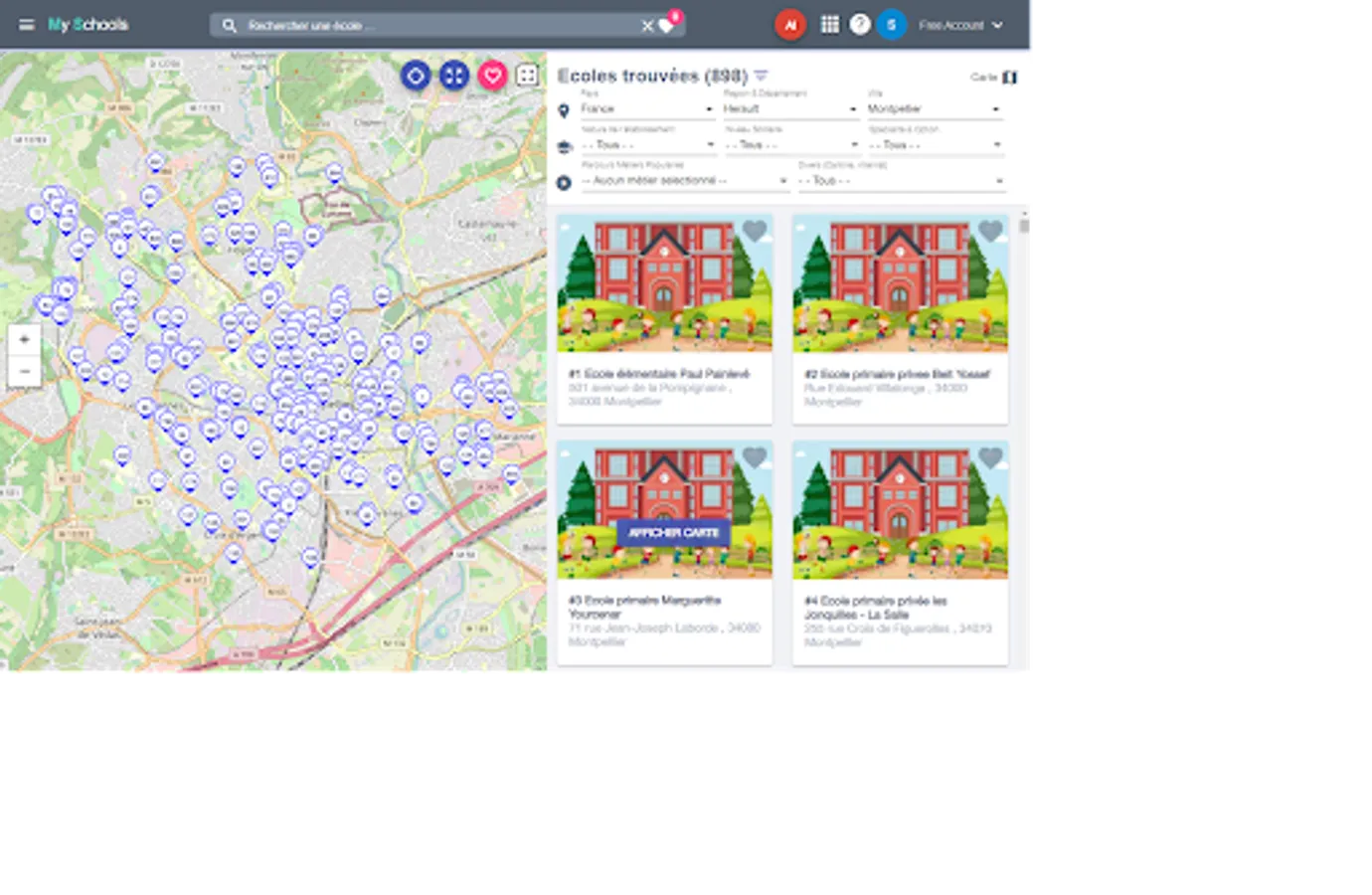This screenshot has height=895, width=1372.
Task: Open the Pays dropdown set to France
Action: point(647,108)
